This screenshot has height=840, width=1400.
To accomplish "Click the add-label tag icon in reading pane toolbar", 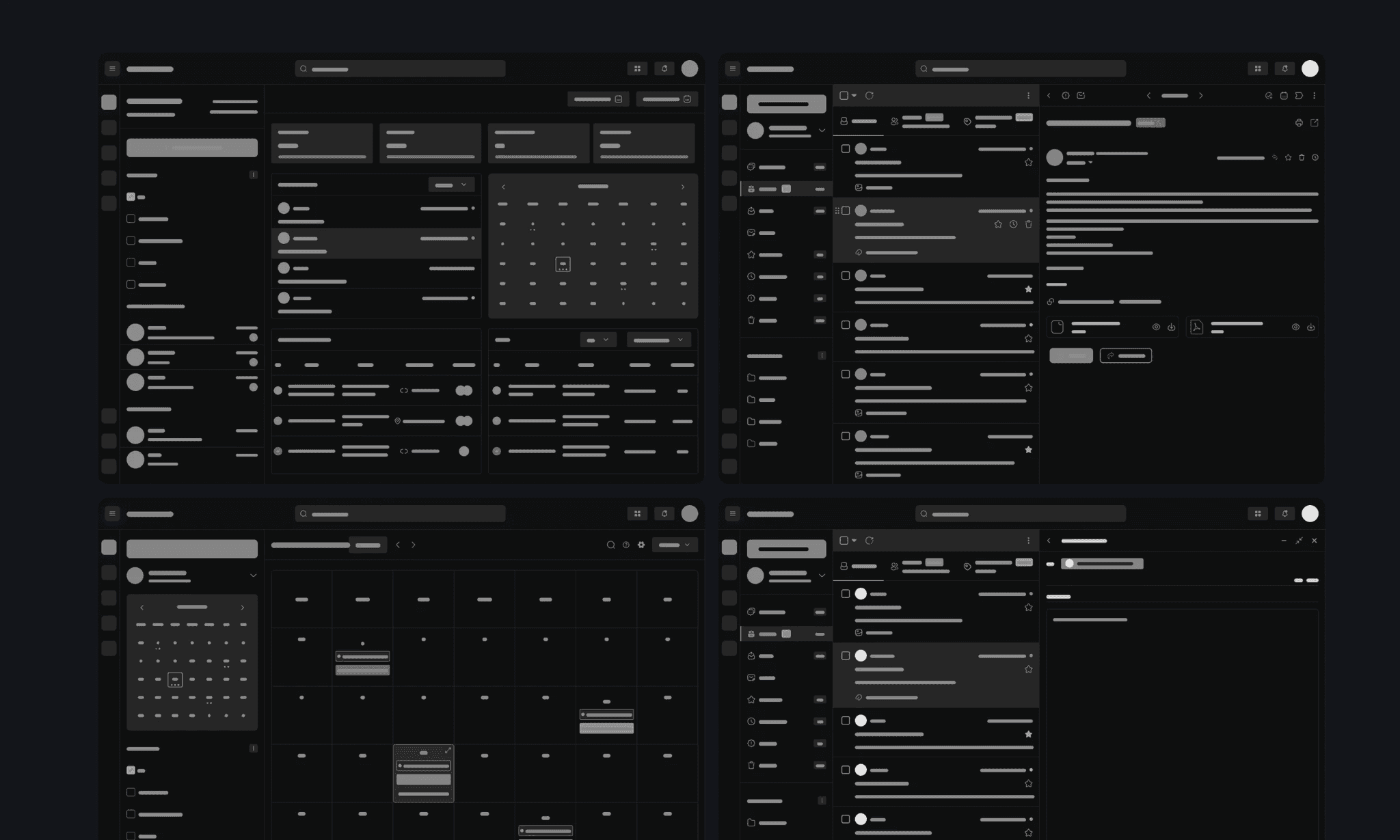I will click(x=1299, y=96).
